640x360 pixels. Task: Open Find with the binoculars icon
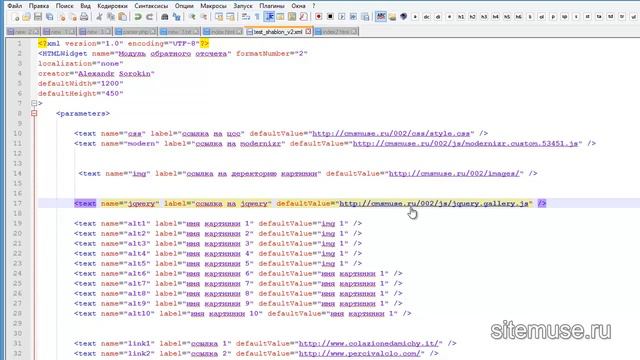(165, 17)
